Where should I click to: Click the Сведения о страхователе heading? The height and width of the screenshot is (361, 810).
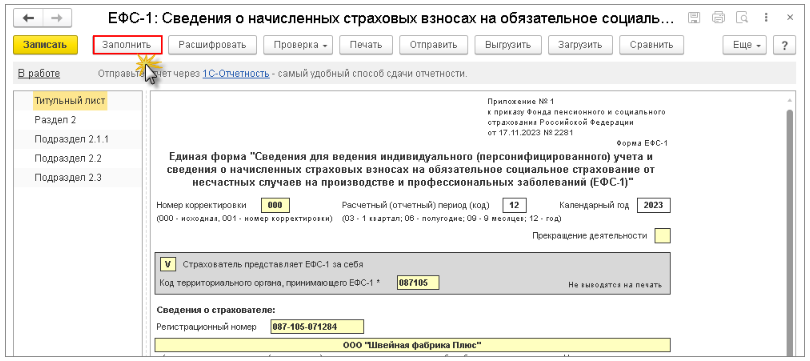tap(216, 310)
